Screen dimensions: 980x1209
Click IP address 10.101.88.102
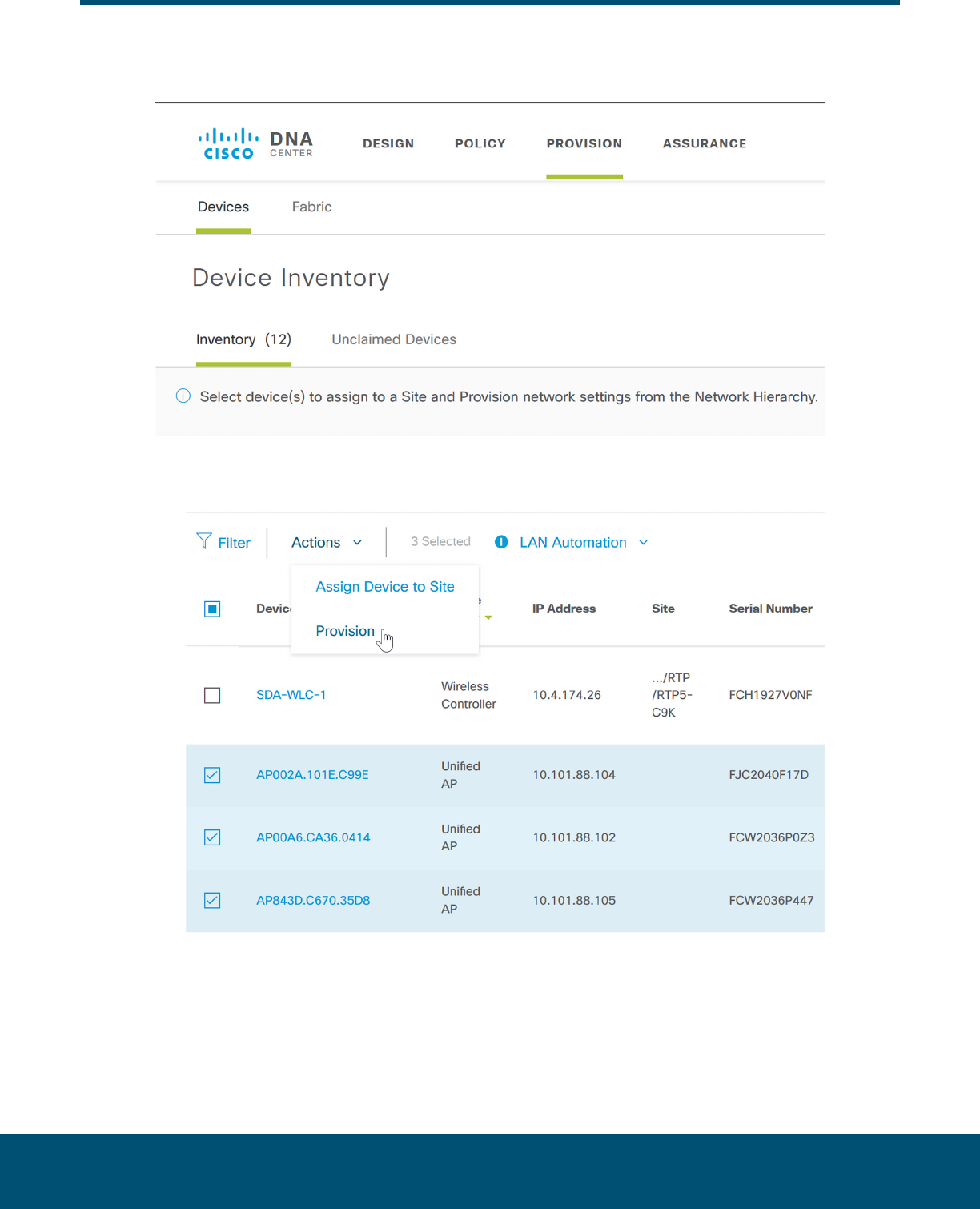(x=574, y=837)
